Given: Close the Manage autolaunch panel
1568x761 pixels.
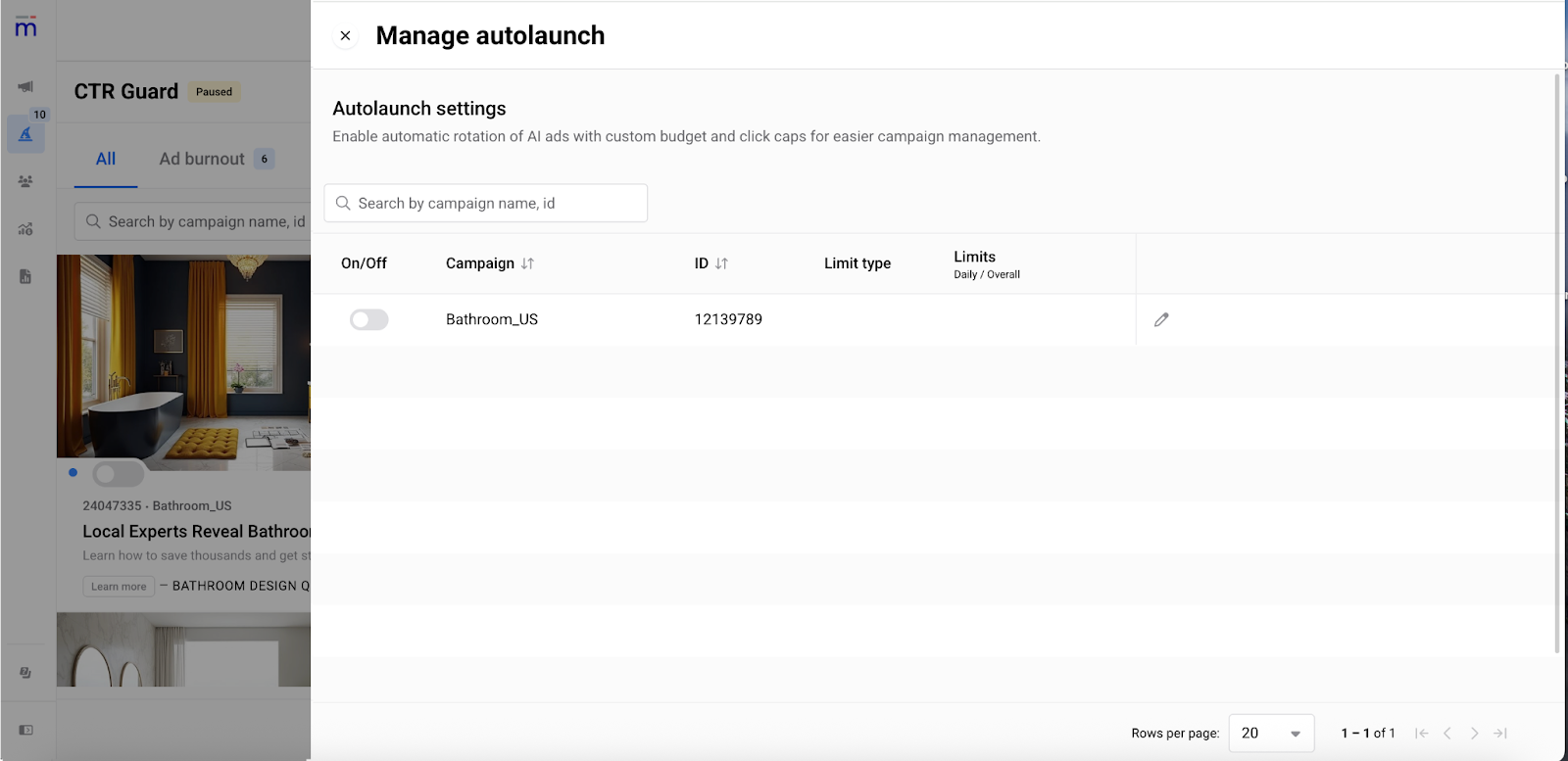Looking at the screenshot, I should pyautogui.click(x=345, y=36).
